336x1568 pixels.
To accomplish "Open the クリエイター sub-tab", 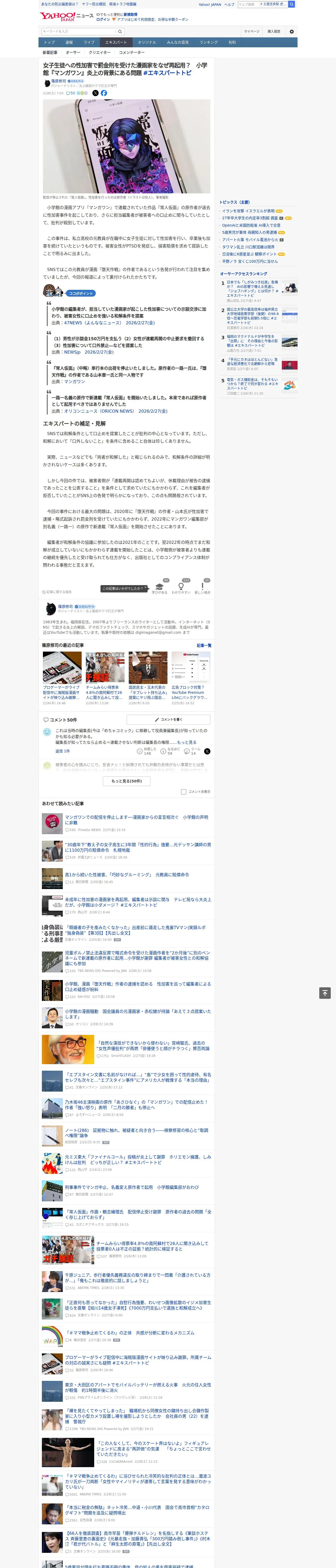I will (x=100, y=52).
